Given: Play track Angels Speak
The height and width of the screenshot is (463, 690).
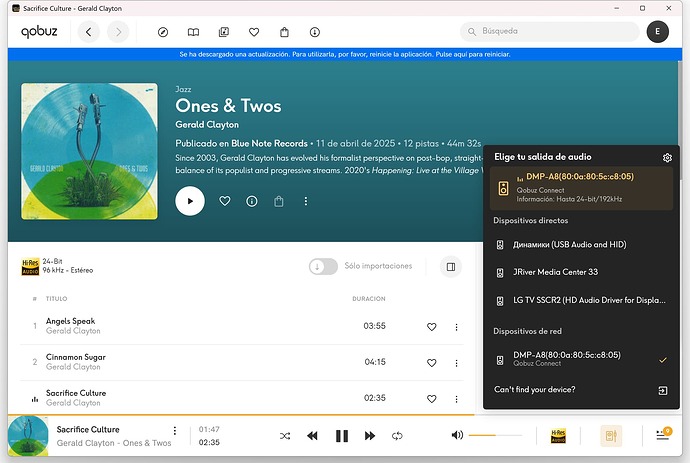Looking at the screenshot, I should click(x=70, y=321).
